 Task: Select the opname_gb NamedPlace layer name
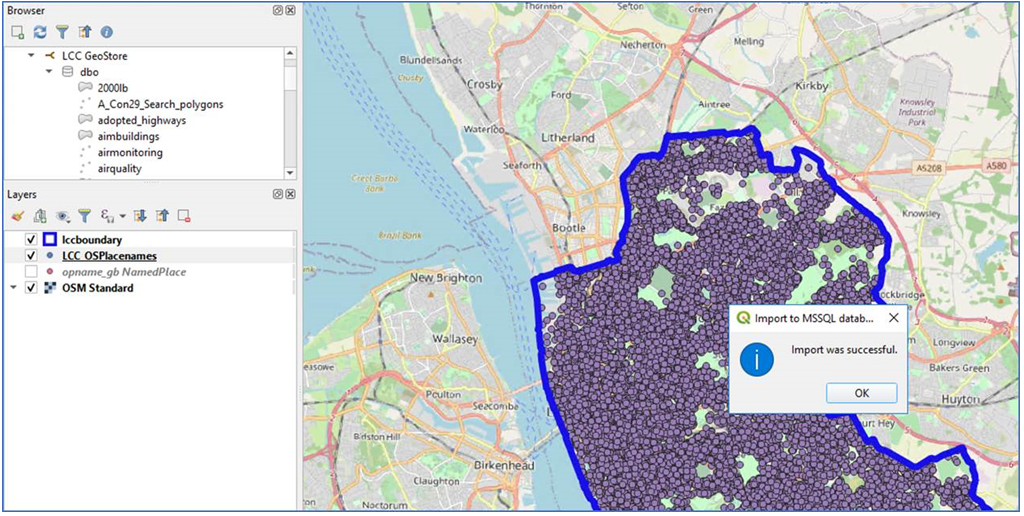pyautogui.click(x=124, y=272)
